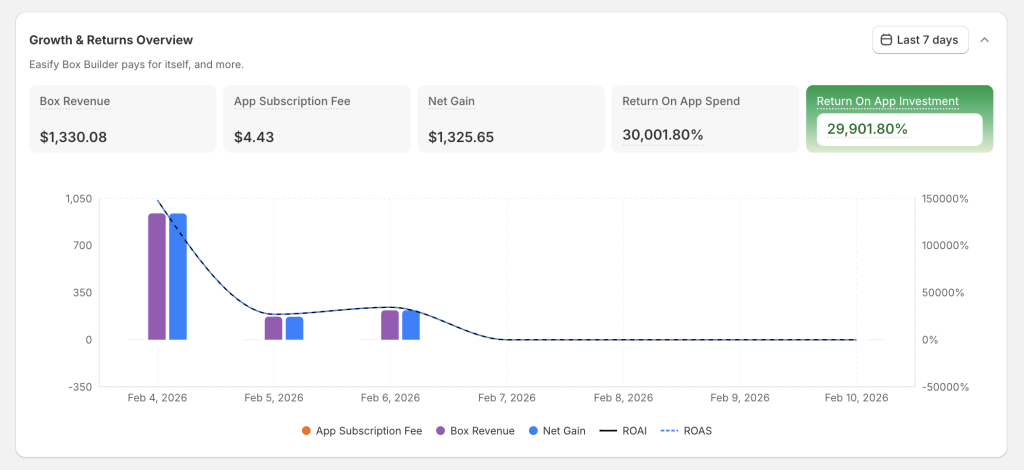The height and width of the screenshot is (470, 1024).
Task: Open the Last 7 days date range dropdown
Action: (x=920, y=40)
